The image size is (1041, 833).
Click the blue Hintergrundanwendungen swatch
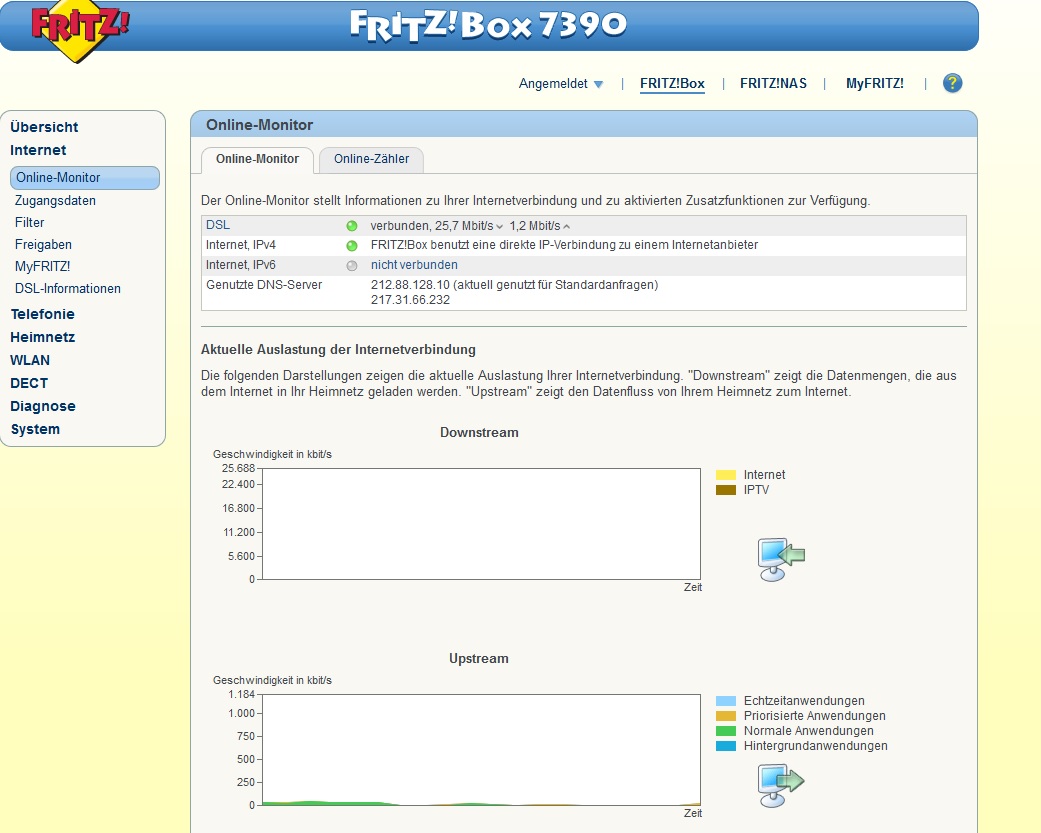tap(726, 746)
